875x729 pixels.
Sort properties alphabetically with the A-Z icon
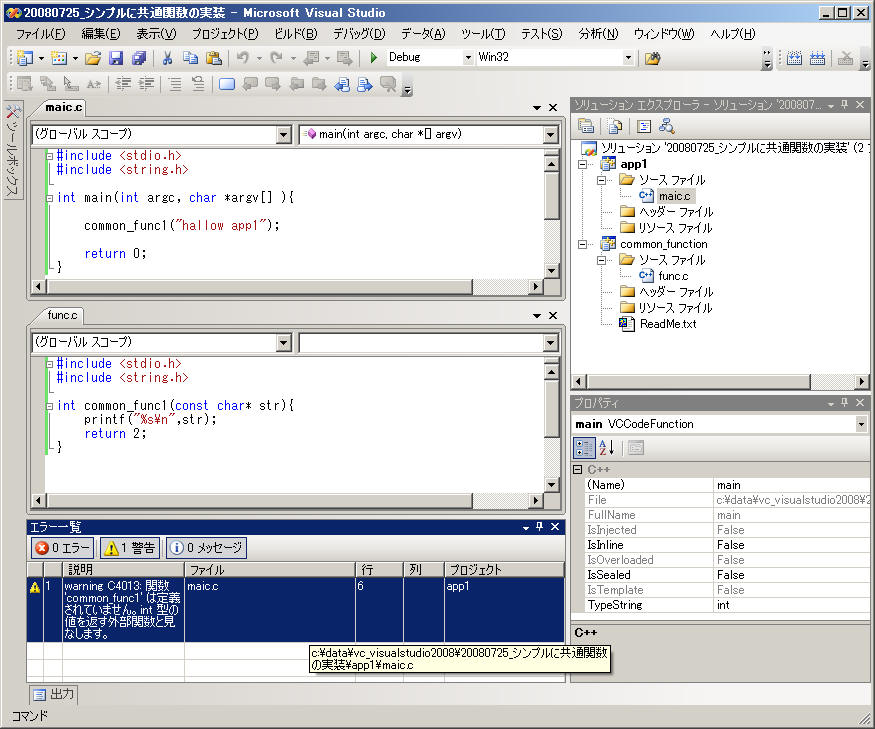click(607, 448)
